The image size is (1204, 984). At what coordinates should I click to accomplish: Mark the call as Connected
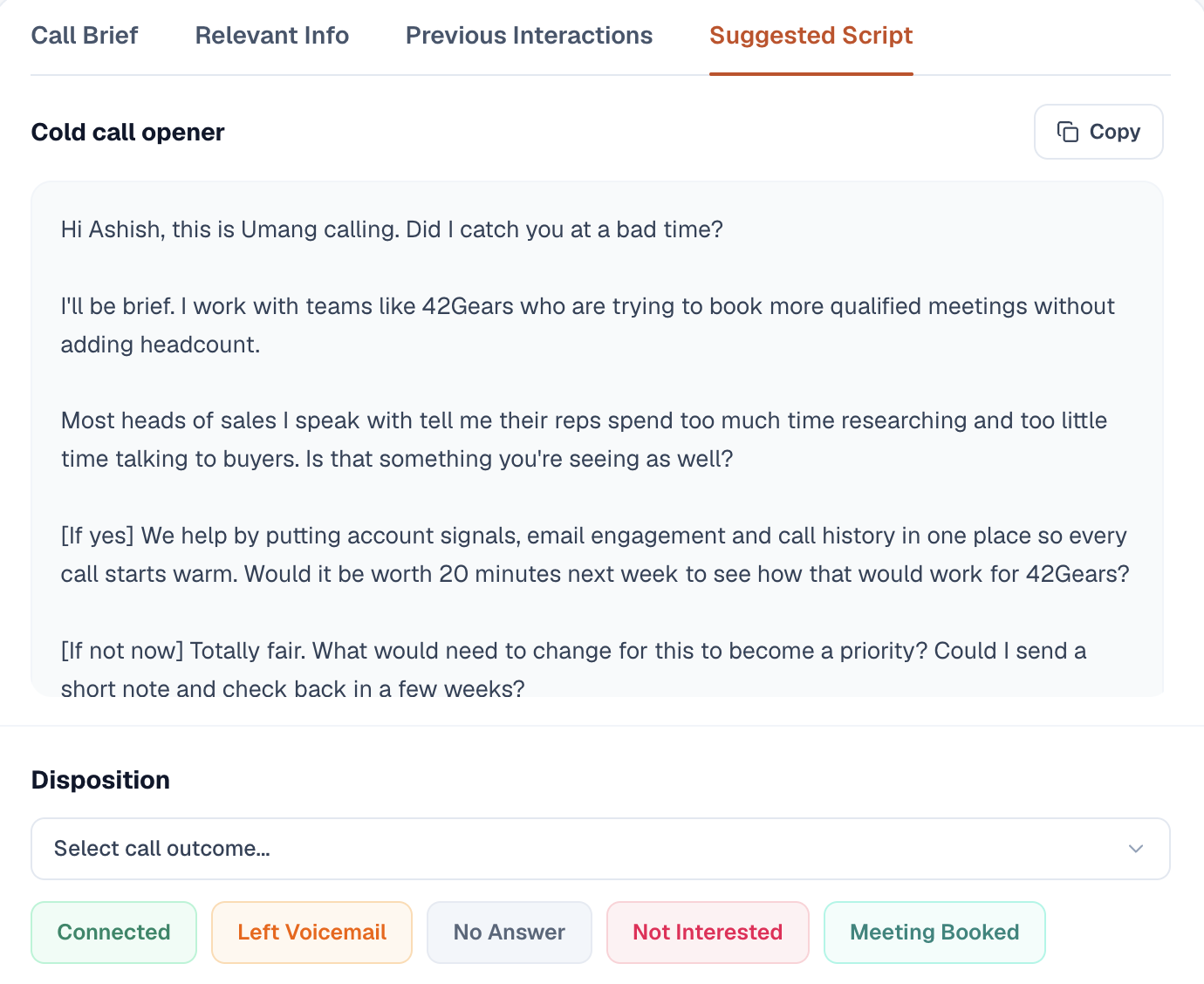point(114,933)
